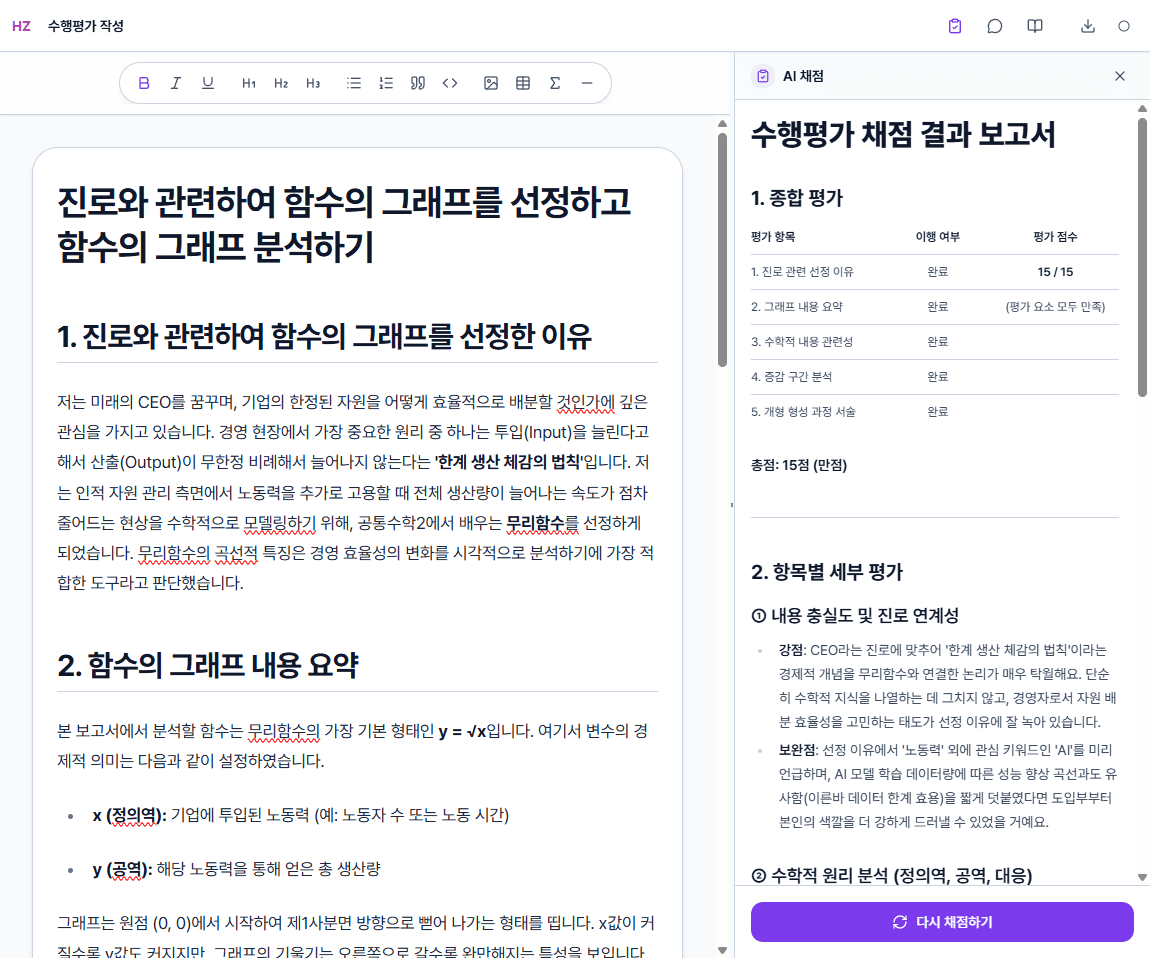Click the circle icon at top right

1124,26
